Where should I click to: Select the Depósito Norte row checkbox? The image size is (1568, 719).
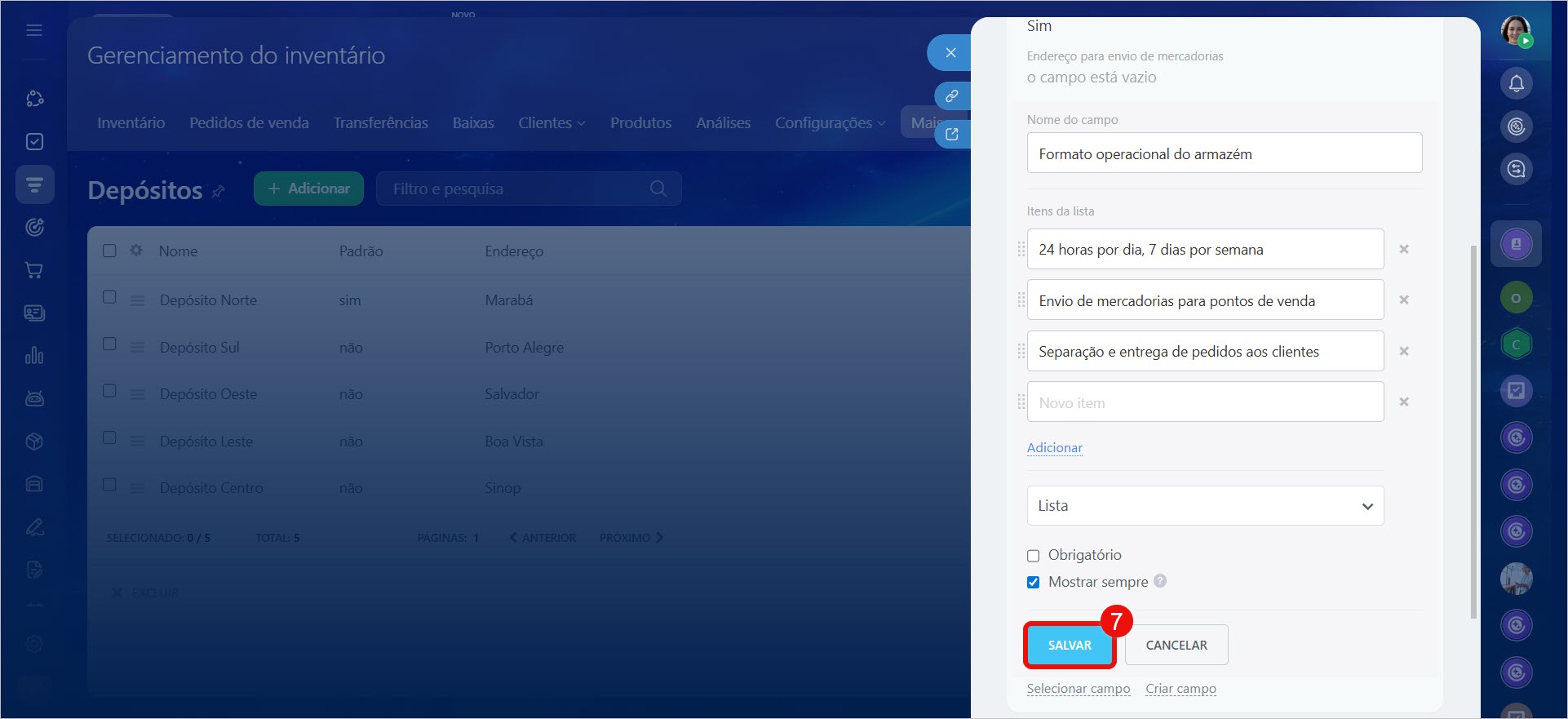pos(109,298)
